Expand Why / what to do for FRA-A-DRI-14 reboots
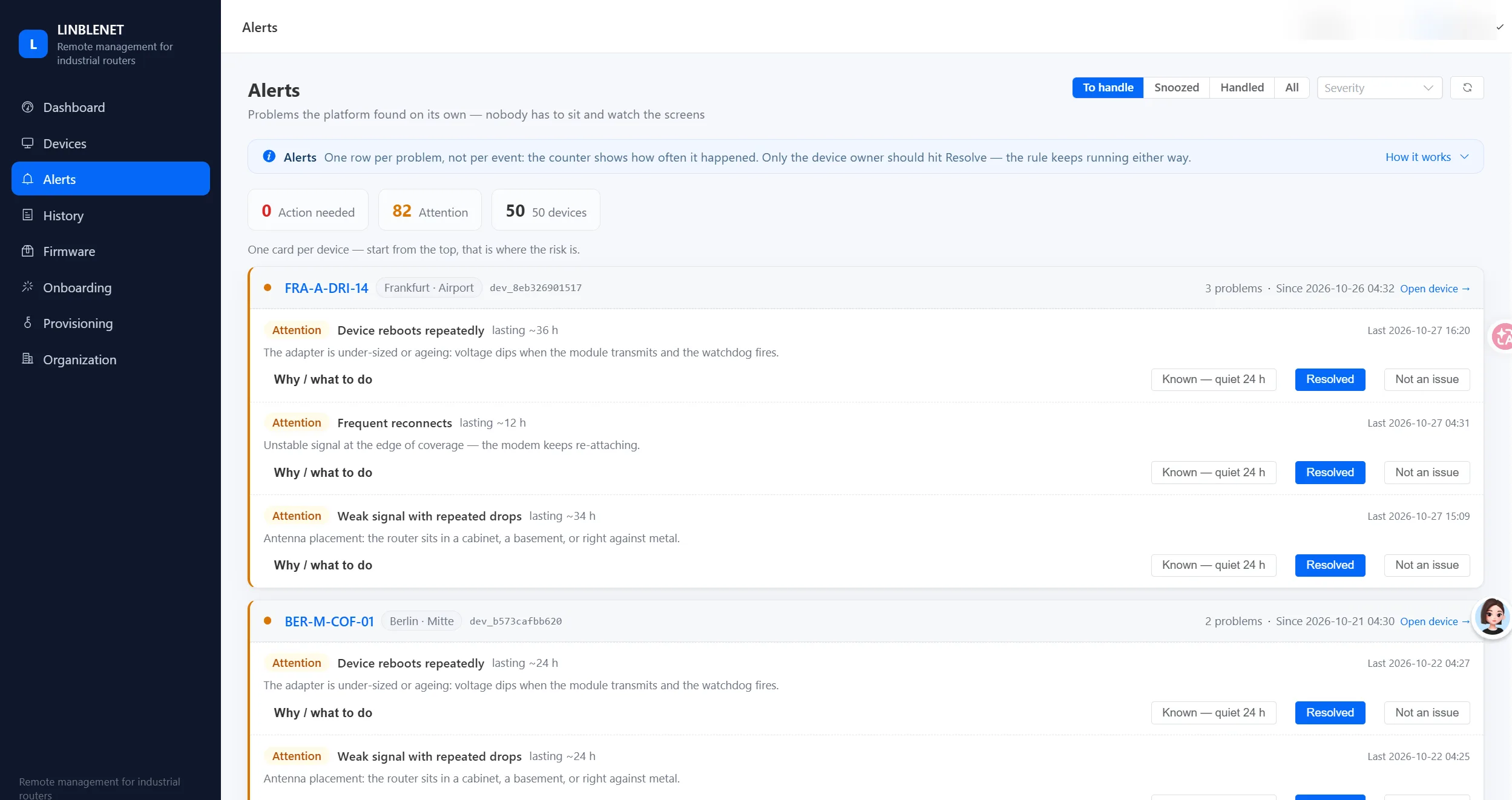1512x800 pixels. 323,379
